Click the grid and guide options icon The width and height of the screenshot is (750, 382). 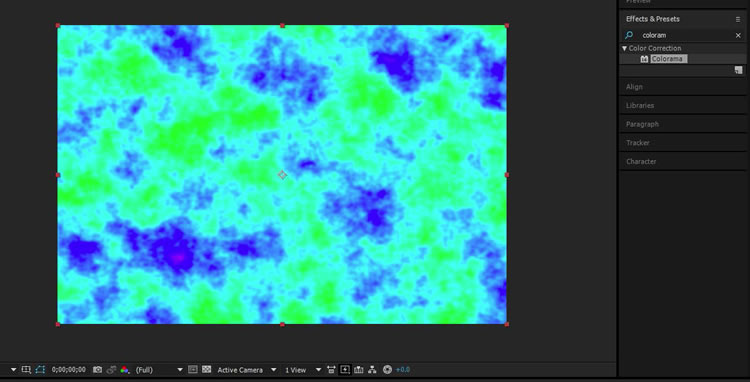26,370
